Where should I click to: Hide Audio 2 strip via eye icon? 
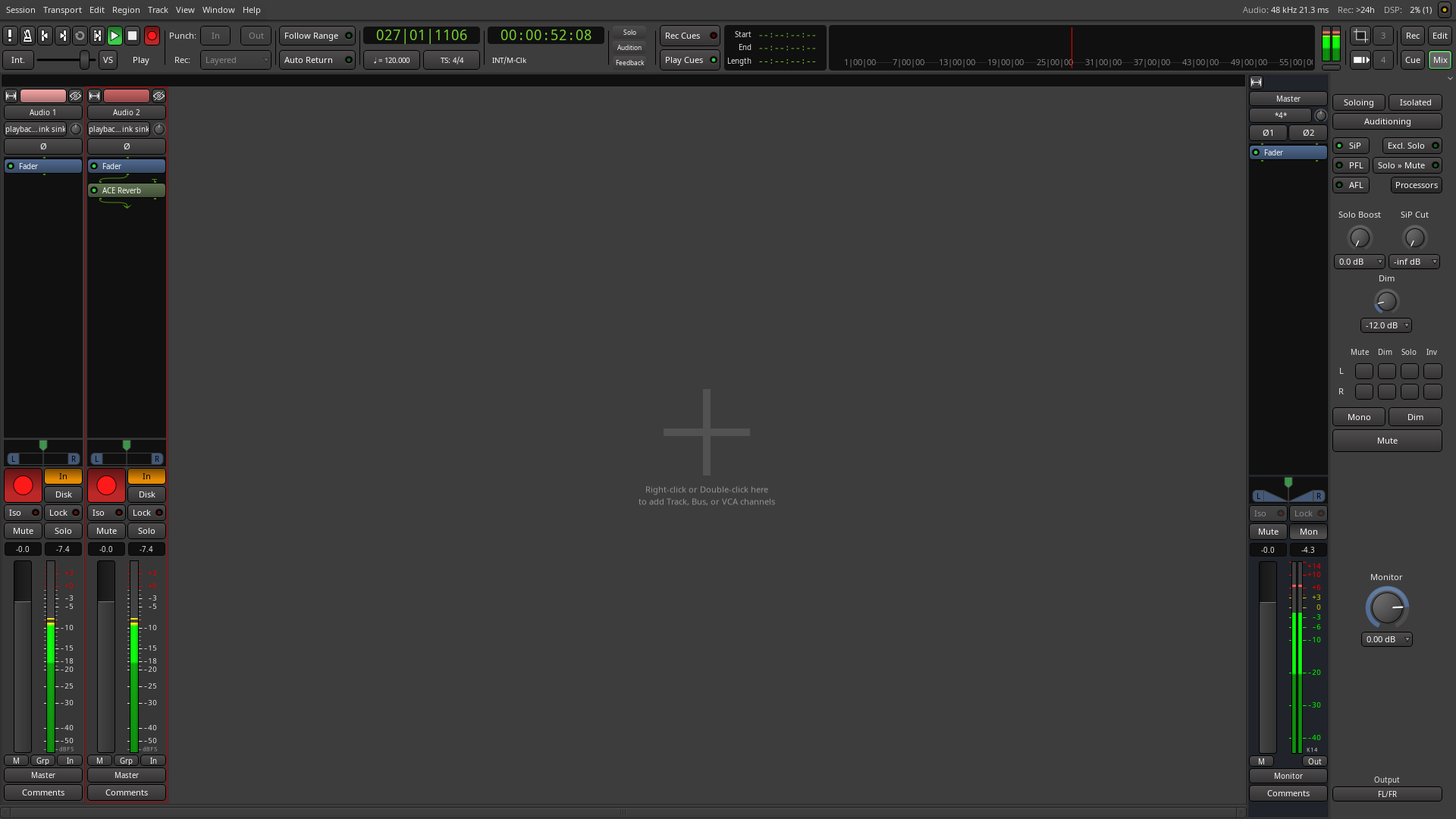[x=158, y=96]
